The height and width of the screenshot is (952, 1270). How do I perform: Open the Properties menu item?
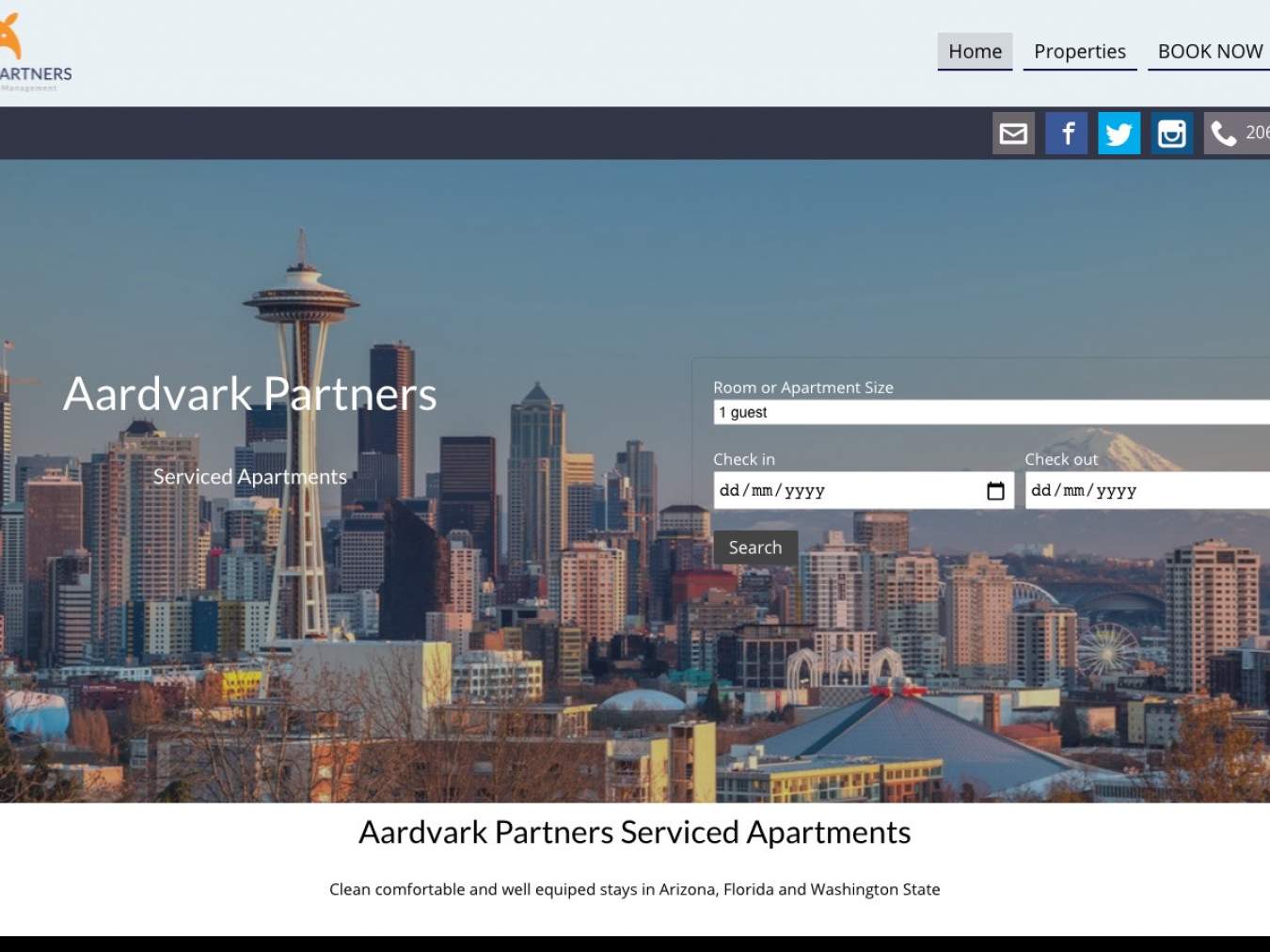point(1080,52)
